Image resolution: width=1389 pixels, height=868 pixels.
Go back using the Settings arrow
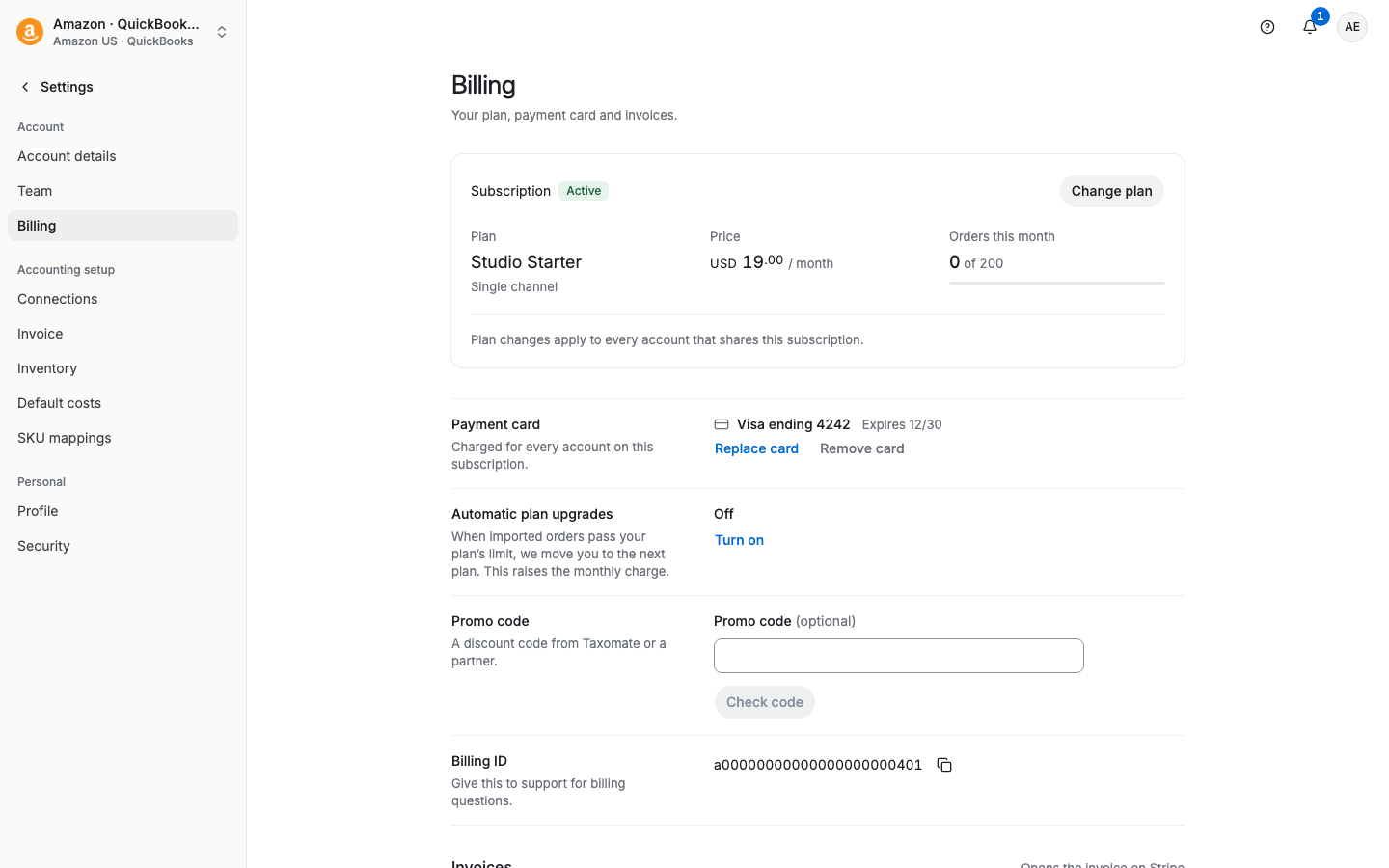(25, 87)
